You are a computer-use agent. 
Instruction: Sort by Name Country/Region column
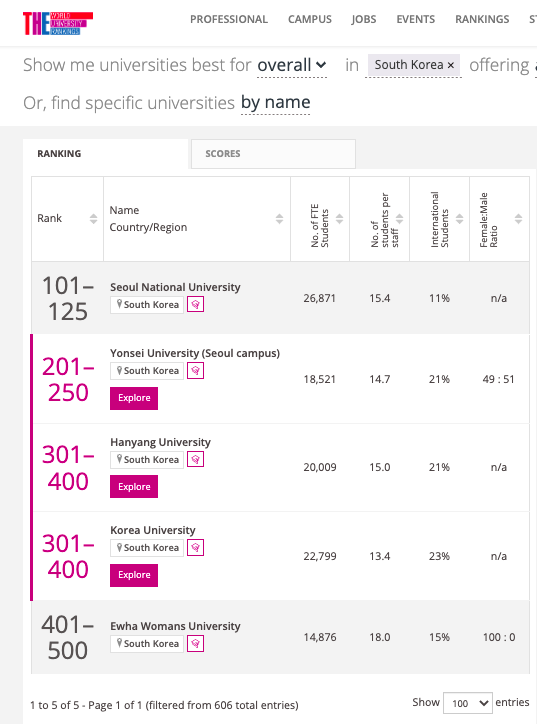(279, 219)
